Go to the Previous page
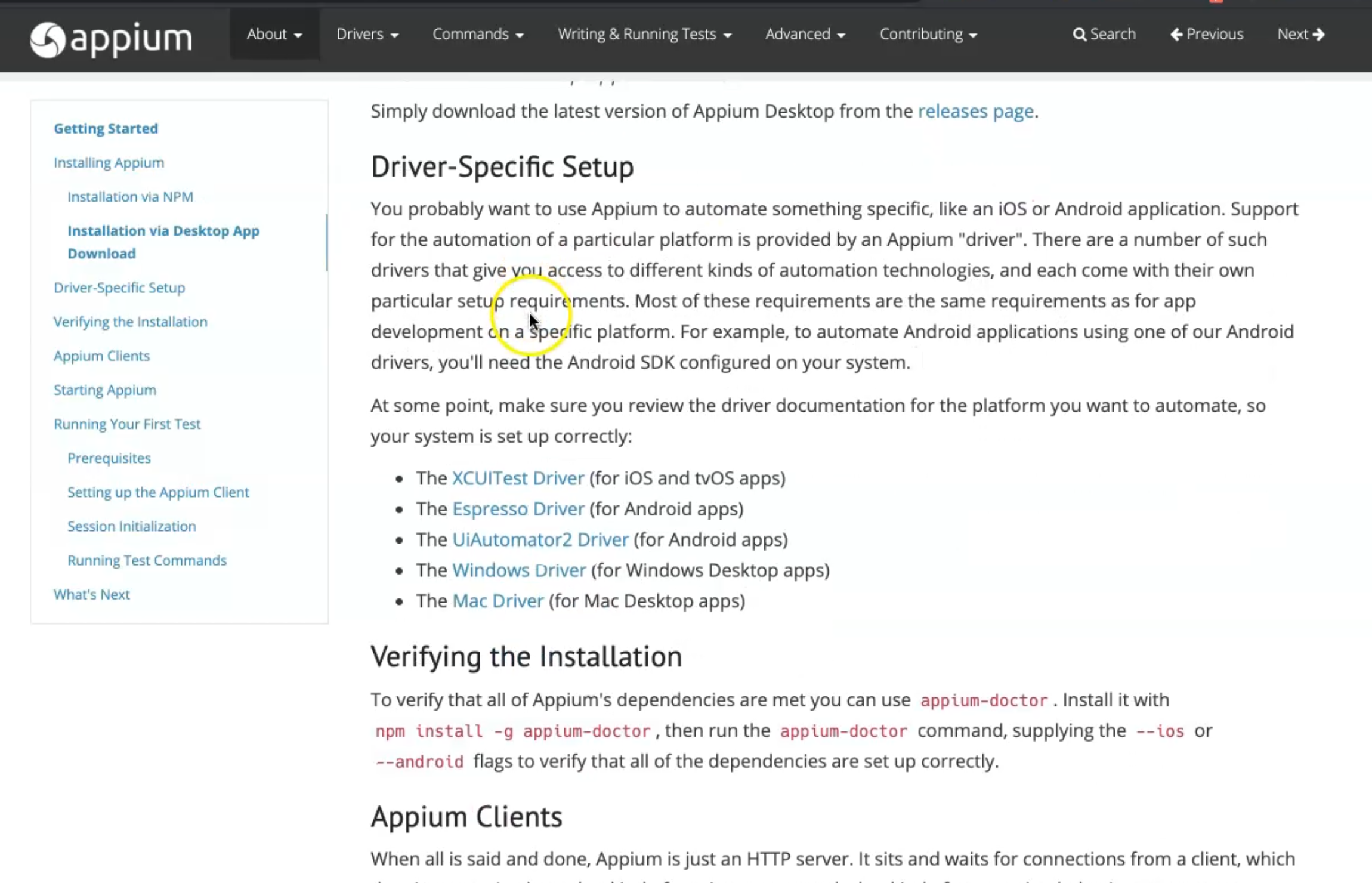This screenshot has height=883, width=1372. [1207, 34]
